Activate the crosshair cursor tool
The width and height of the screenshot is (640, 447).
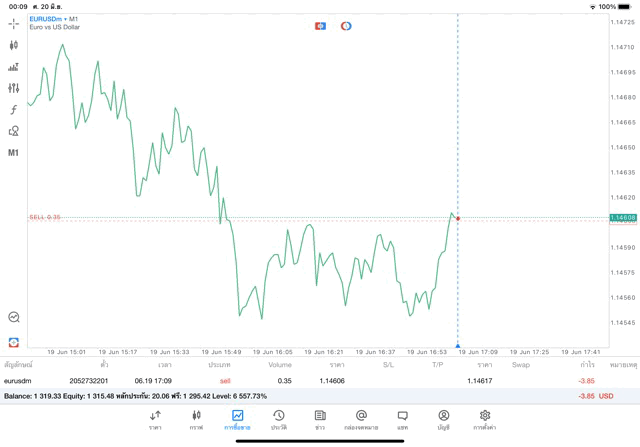pyautogui.click(x=14, y=23)
